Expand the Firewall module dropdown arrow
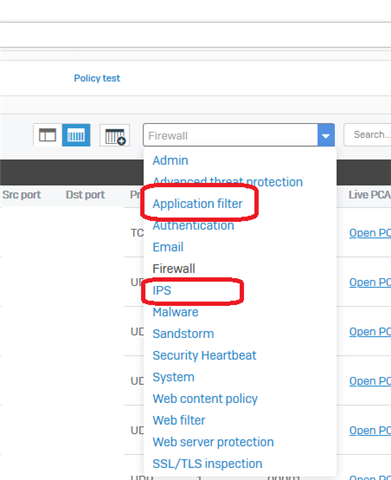Viewport: 391px width, 480px height. click(x=326, y=135)
